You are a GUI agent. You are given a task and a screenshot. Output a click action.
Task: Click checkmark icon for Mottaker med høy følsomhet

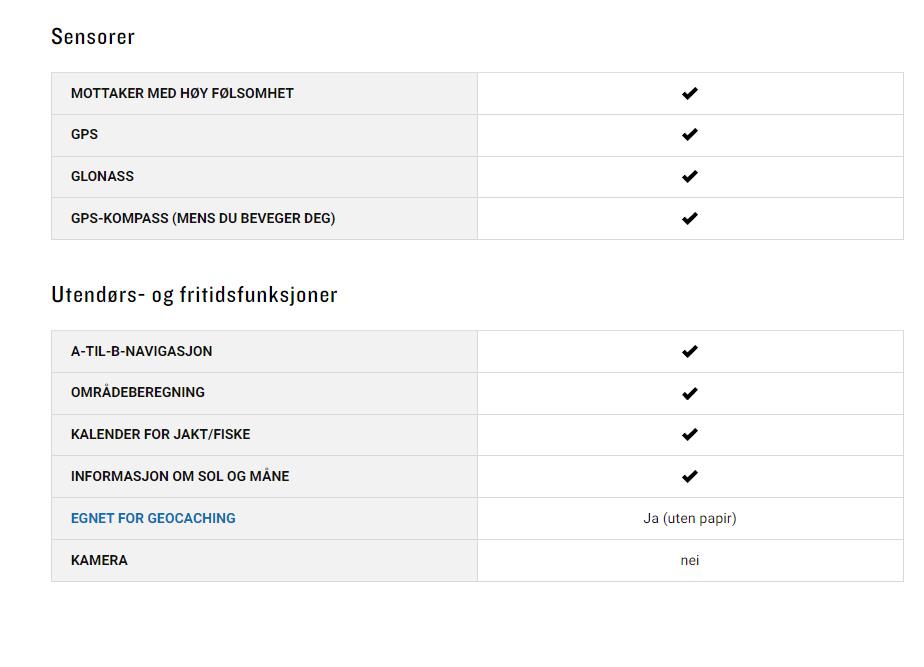(x=689, y=93)
